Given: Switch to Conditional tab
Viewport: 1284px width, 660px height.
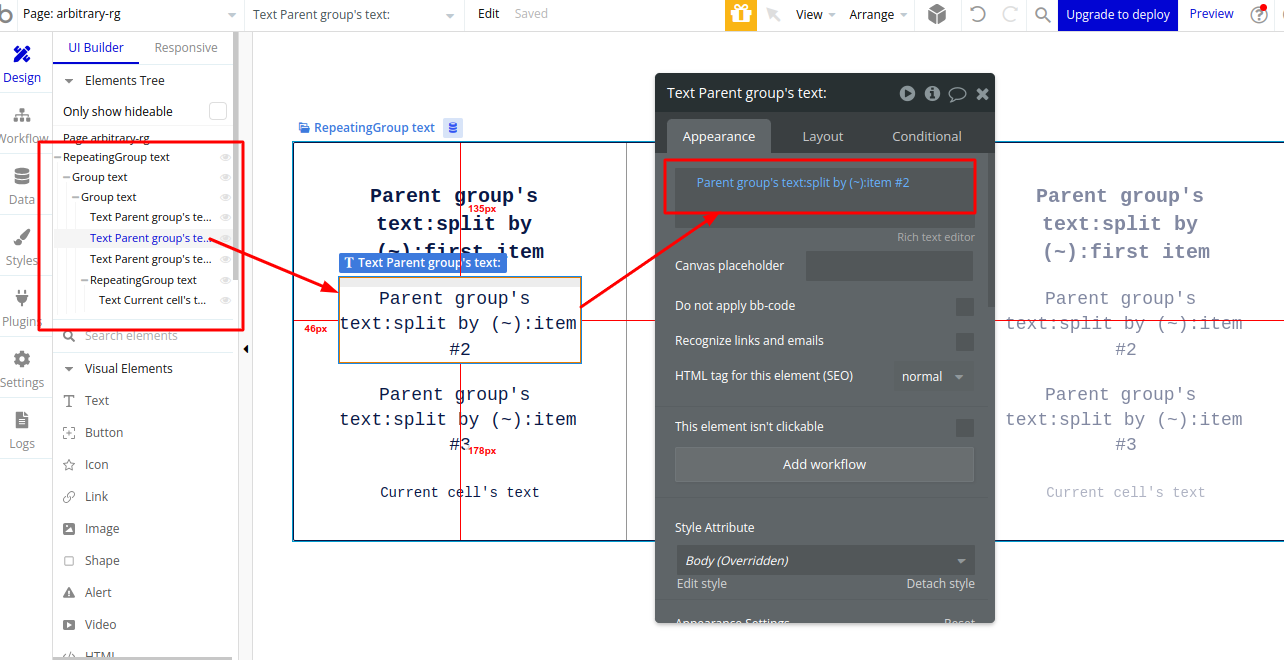Looking at the screenshot, I should coord(927,136).
